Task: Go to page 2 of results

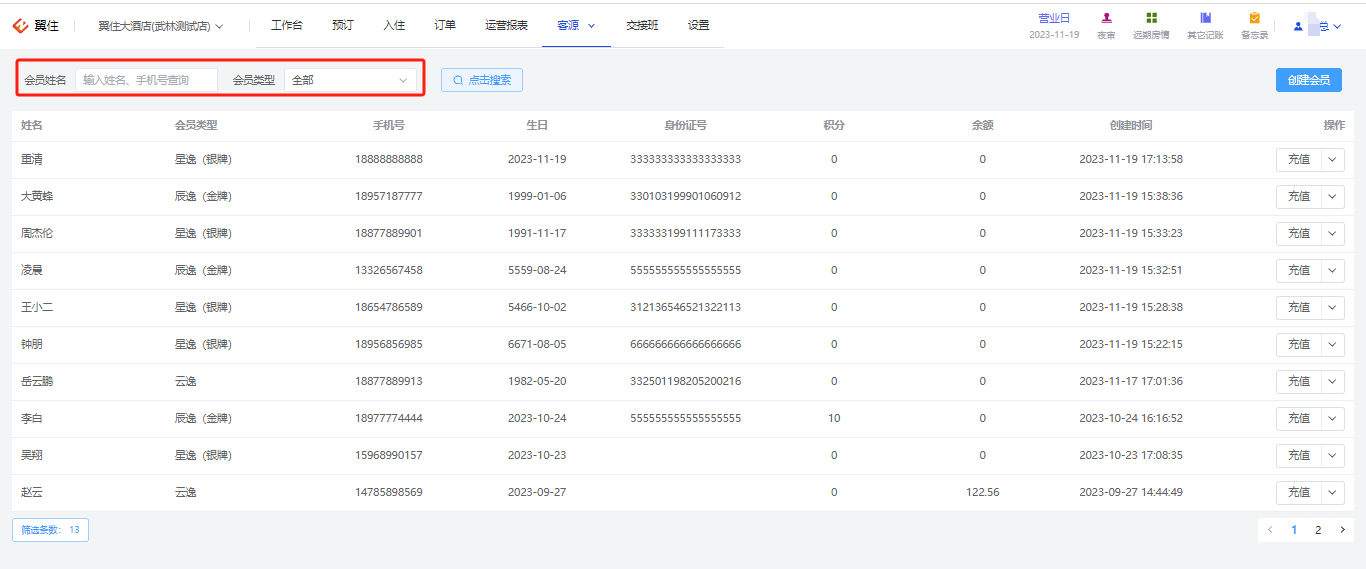Action: (x=1318, y=530)
